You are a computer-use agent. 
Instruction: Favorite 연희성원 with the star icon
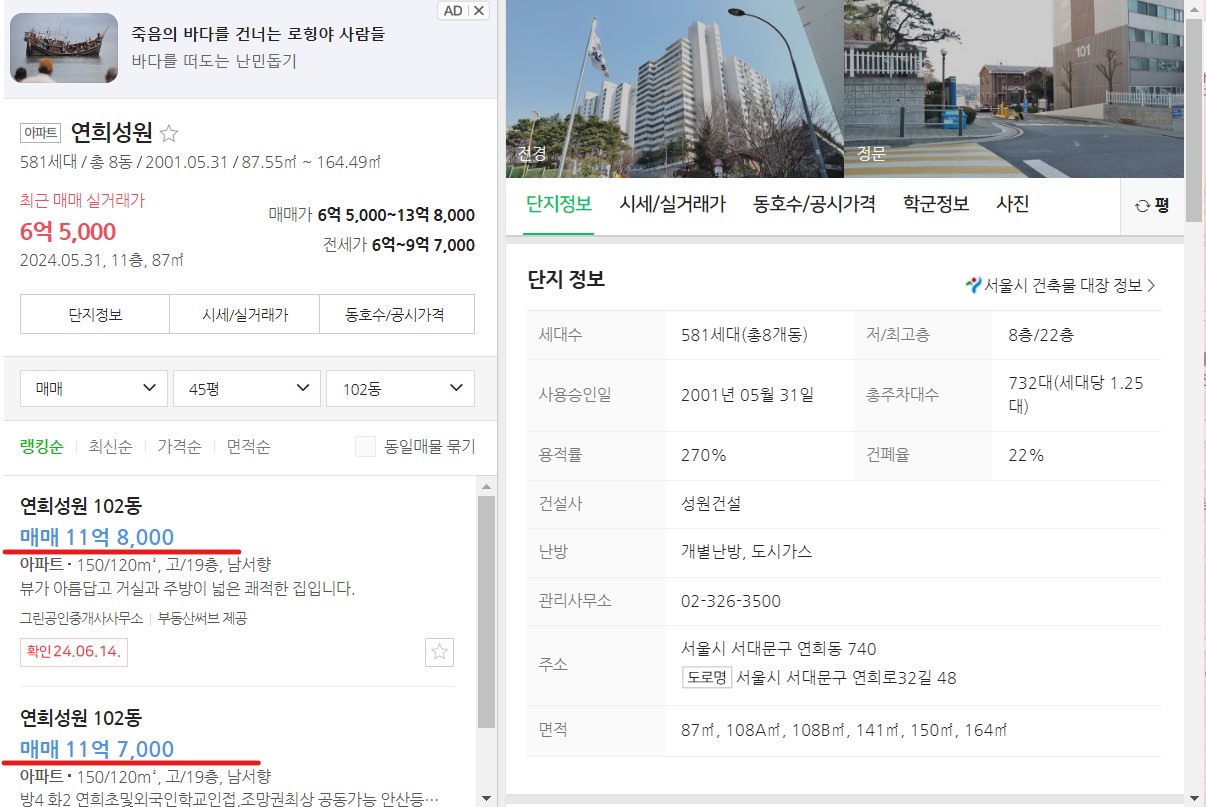click(x=169, y=133)
